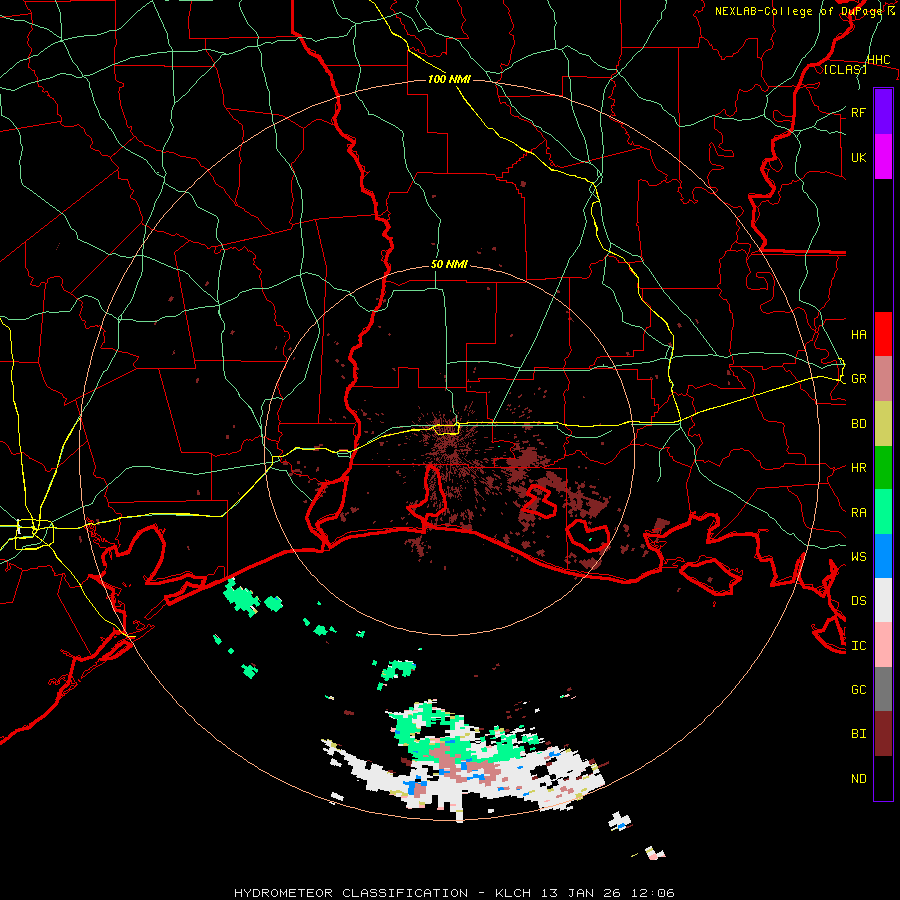
Task: Click the 100 NMI range ring label
Action: 449,79
